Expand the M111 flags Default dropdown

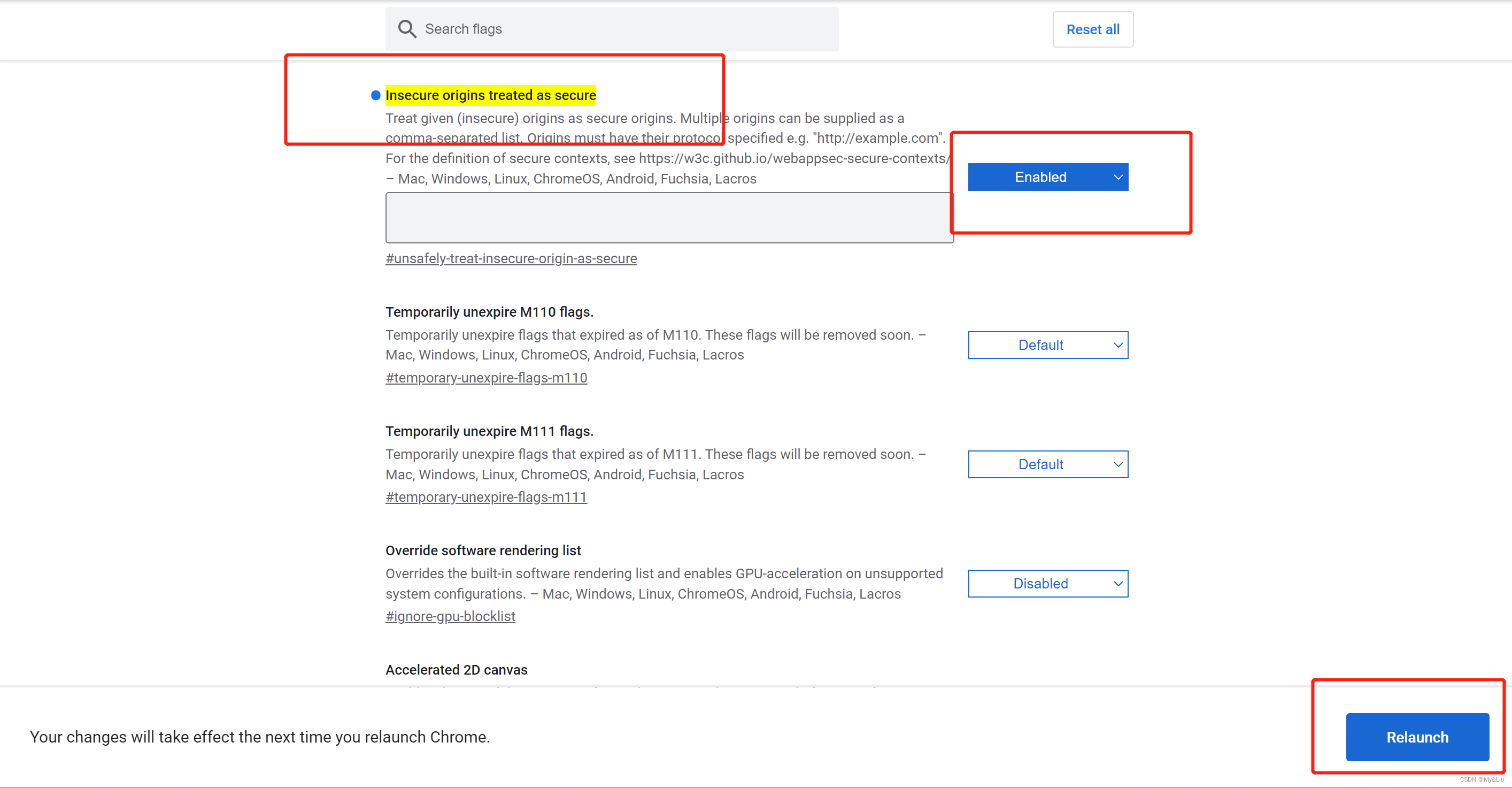coord(1039,464)
